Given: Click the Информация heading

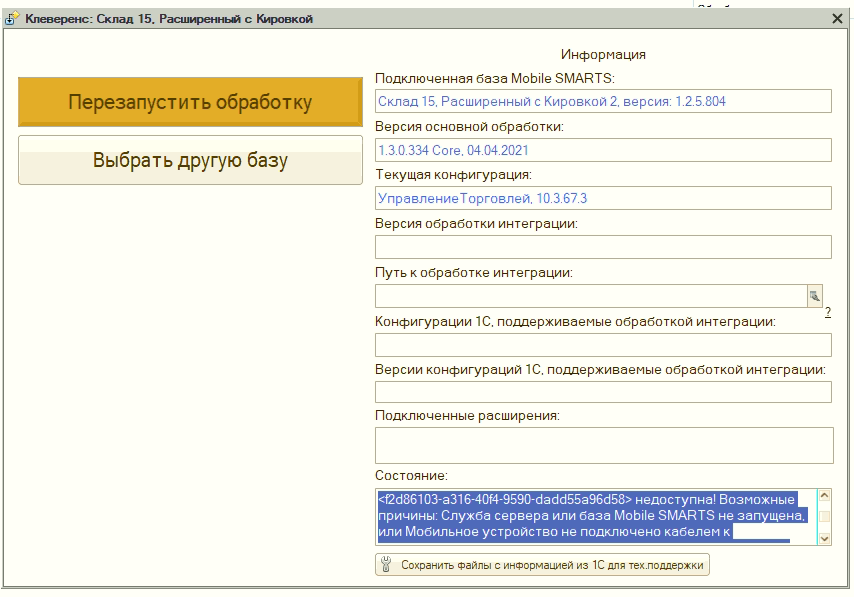Looking at the screenshot, I should click(x=603, y=54).
